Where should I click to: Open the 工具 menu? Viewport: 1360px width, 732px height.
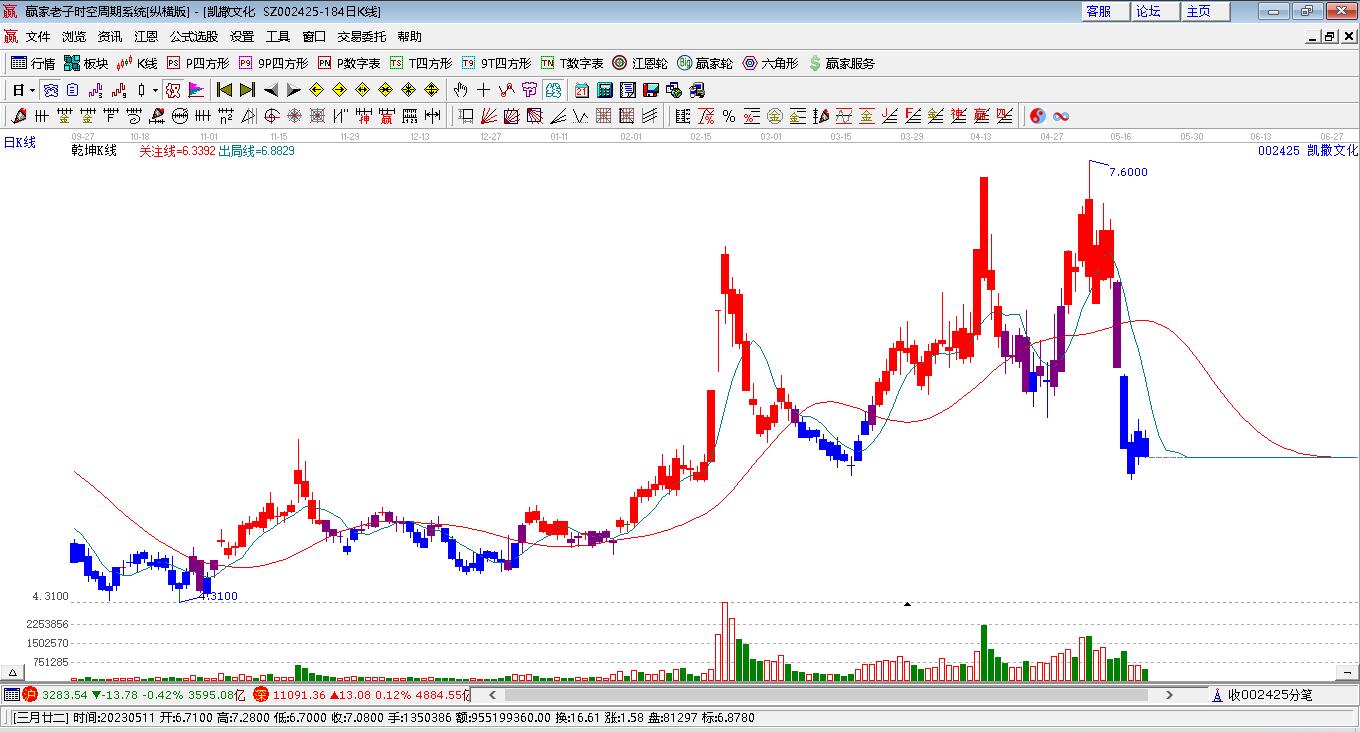point(278,37)
